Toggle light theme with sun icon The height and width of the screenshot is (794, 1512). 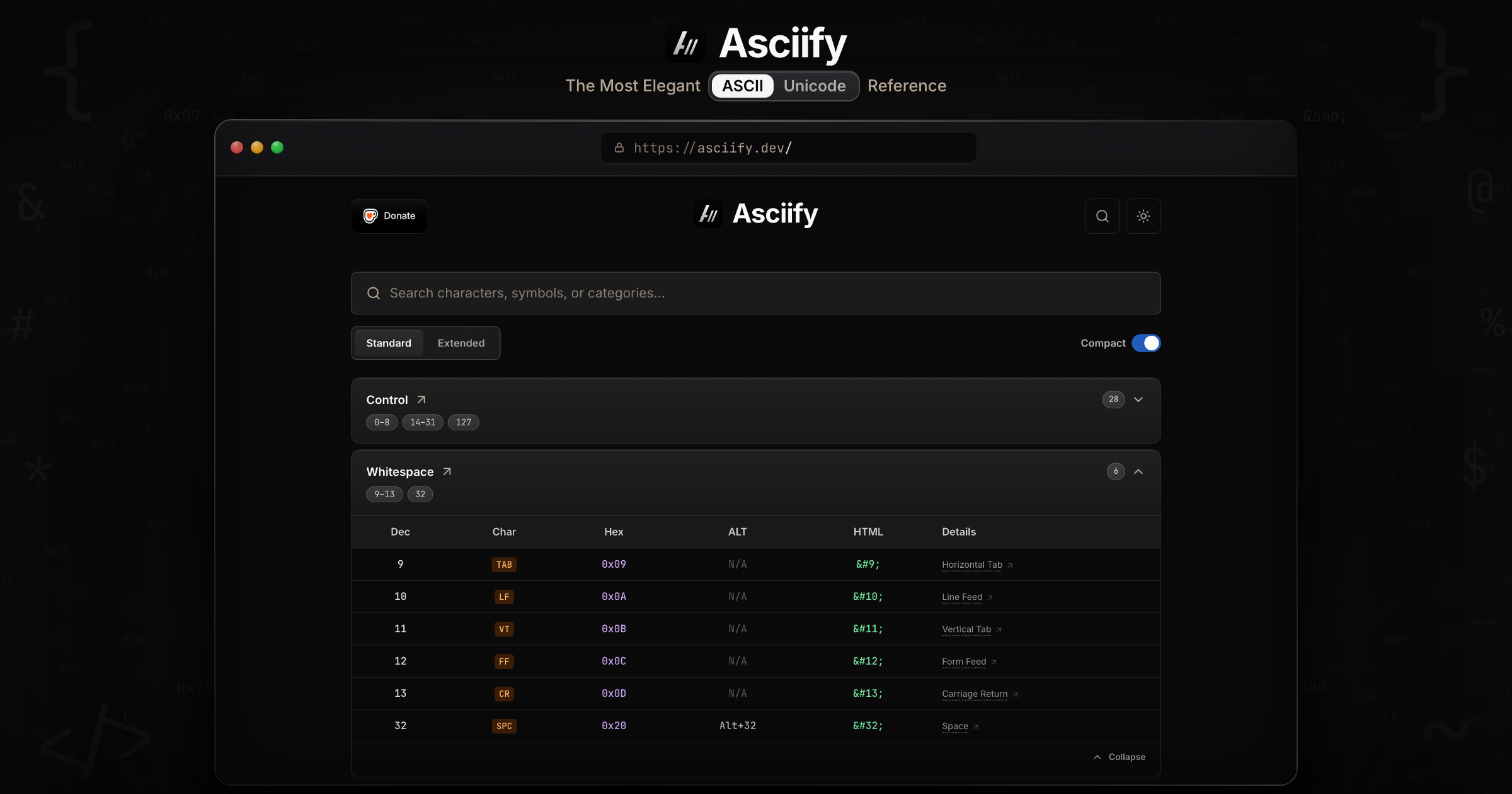pos(1143,216)
